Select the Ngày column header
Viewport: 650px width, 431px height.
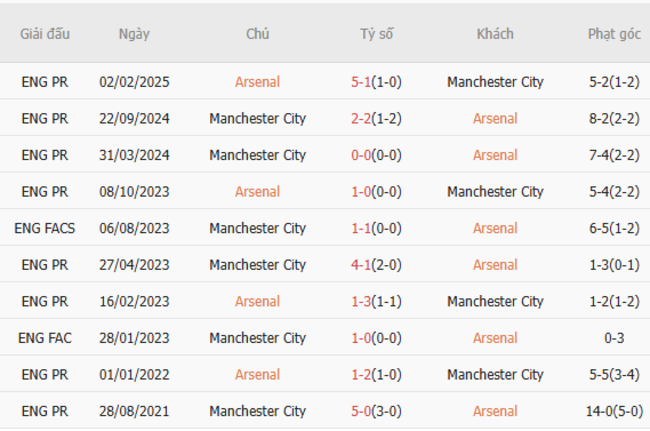[x=134, y=34]
